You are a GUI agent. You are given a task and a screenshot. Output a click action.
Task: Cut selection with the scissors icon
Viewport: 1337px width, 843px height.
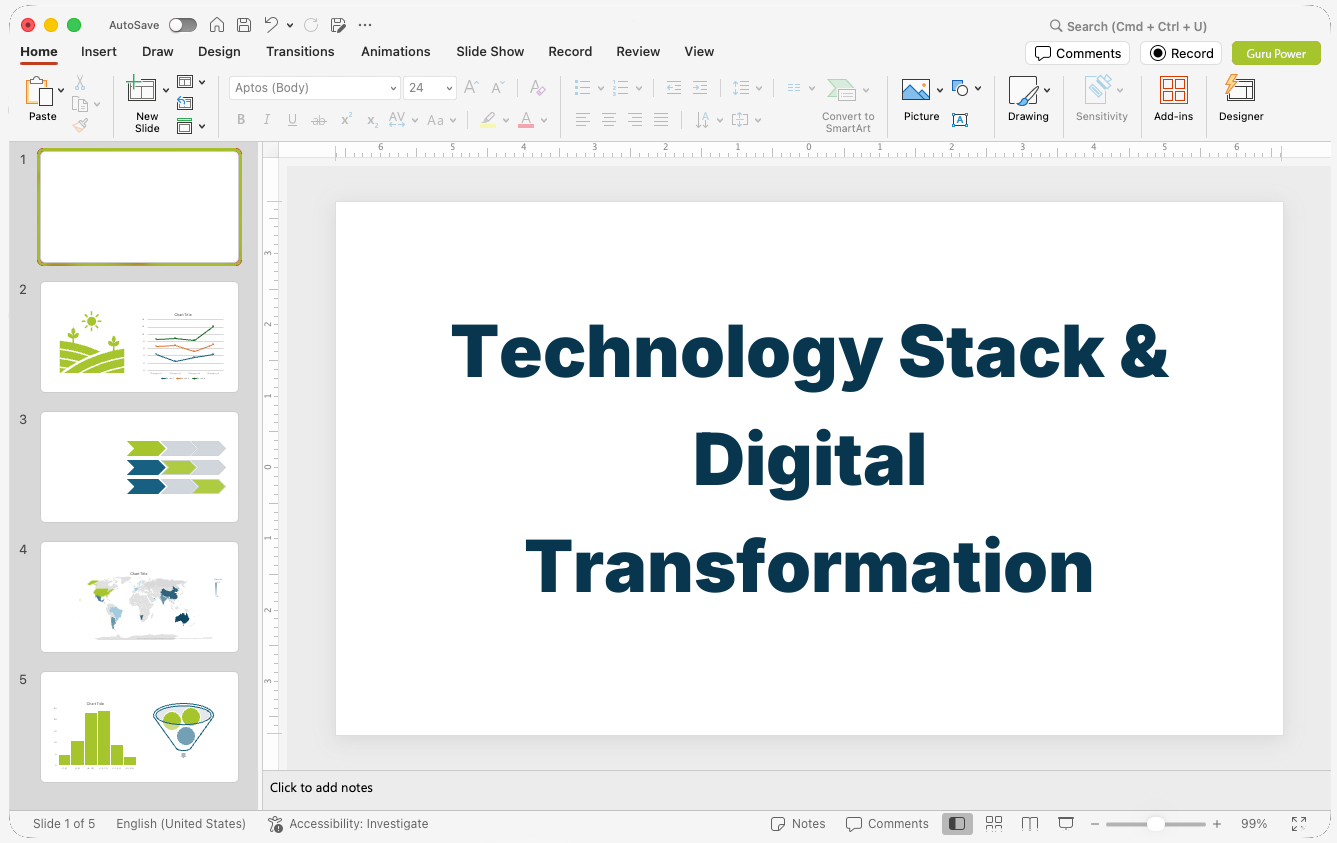coord(80,83)
